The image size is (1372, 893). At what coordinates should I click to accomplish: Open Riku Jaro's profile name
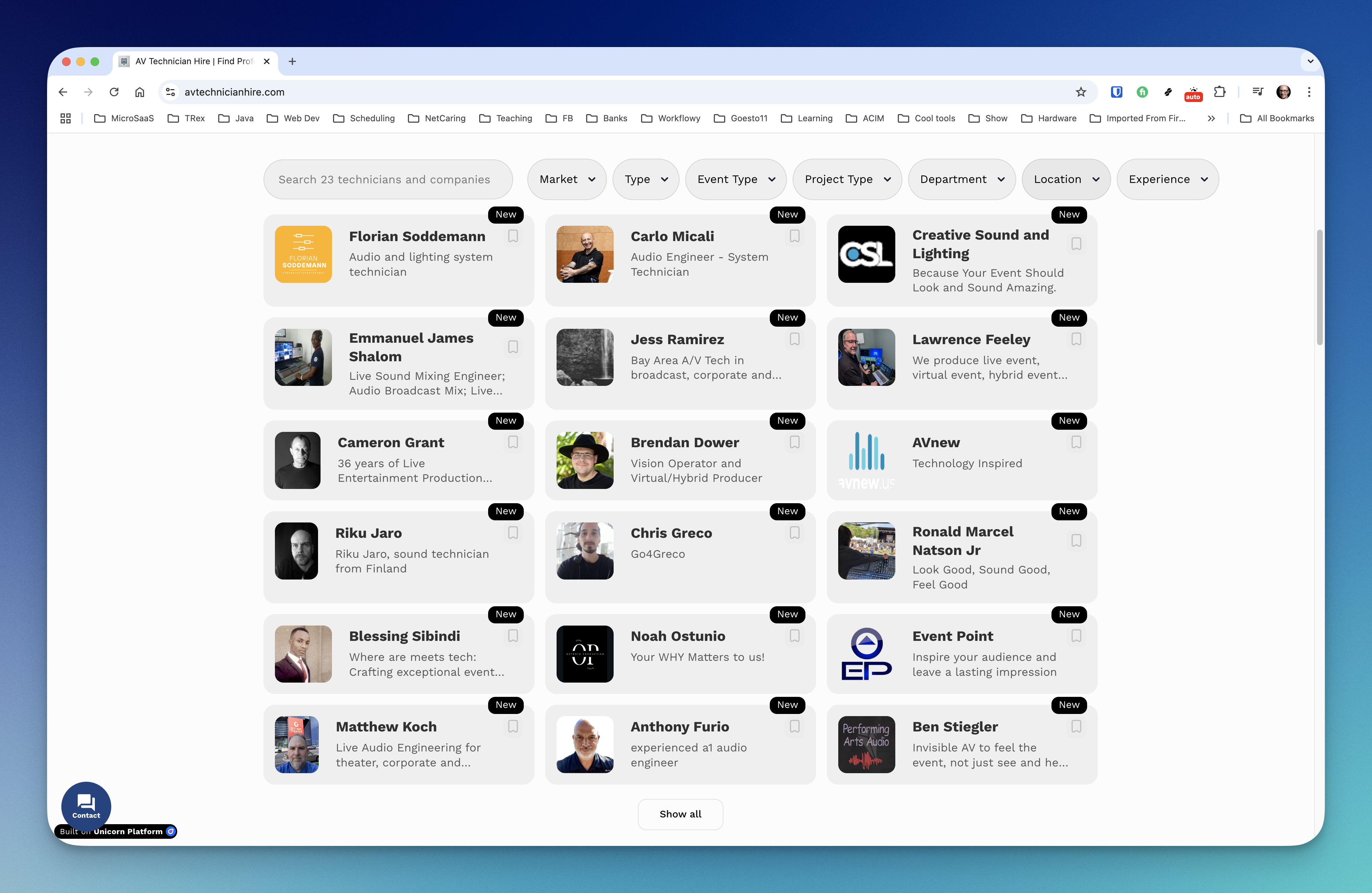[368, 533]
